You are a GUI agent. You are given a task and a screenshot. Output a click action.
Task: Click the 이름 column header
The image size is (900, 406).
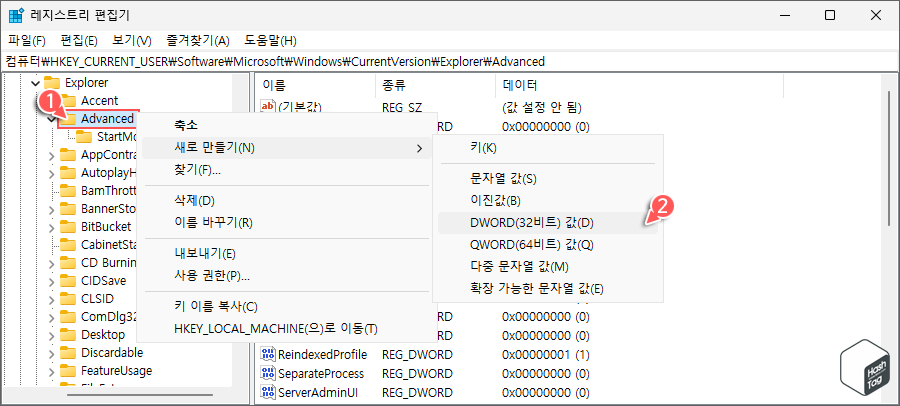pyautogui.click(x=316, y=86)
